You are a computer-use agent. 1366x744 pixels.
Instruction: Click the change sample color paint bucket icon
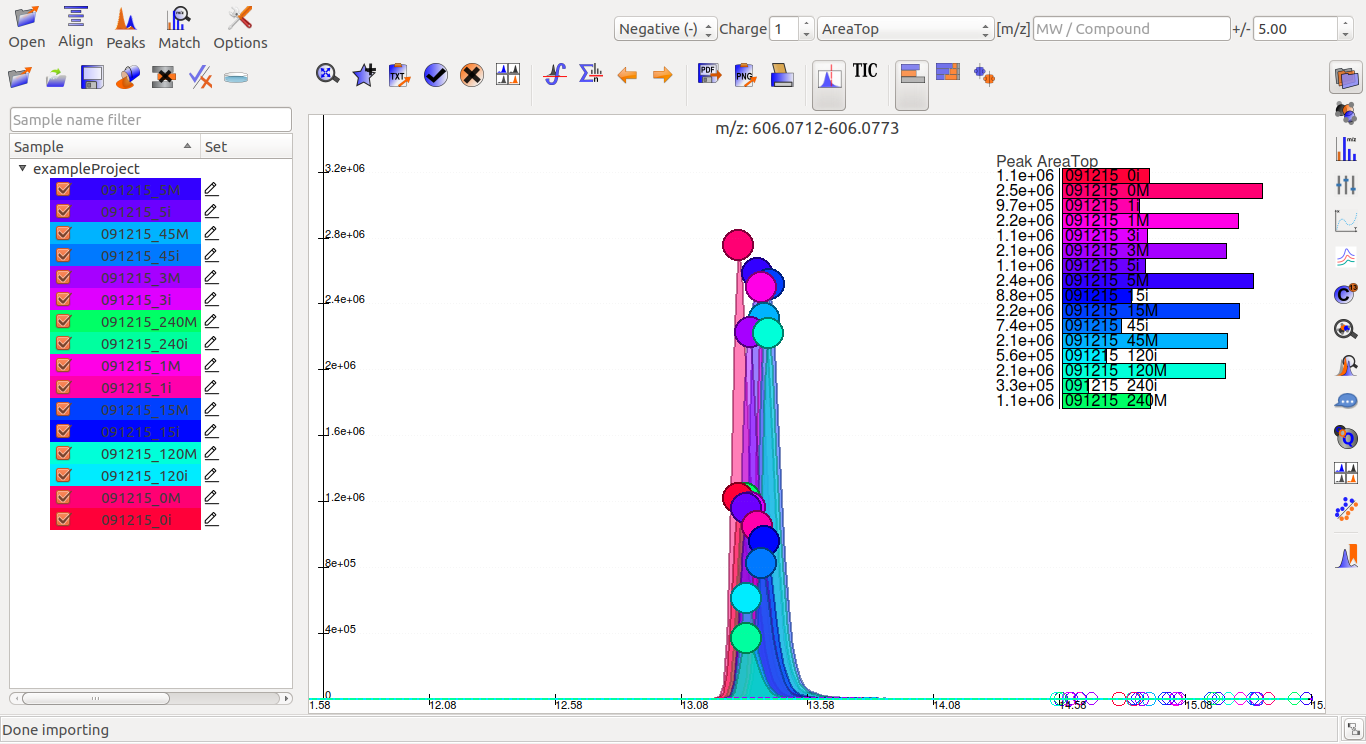click(128, 76)
